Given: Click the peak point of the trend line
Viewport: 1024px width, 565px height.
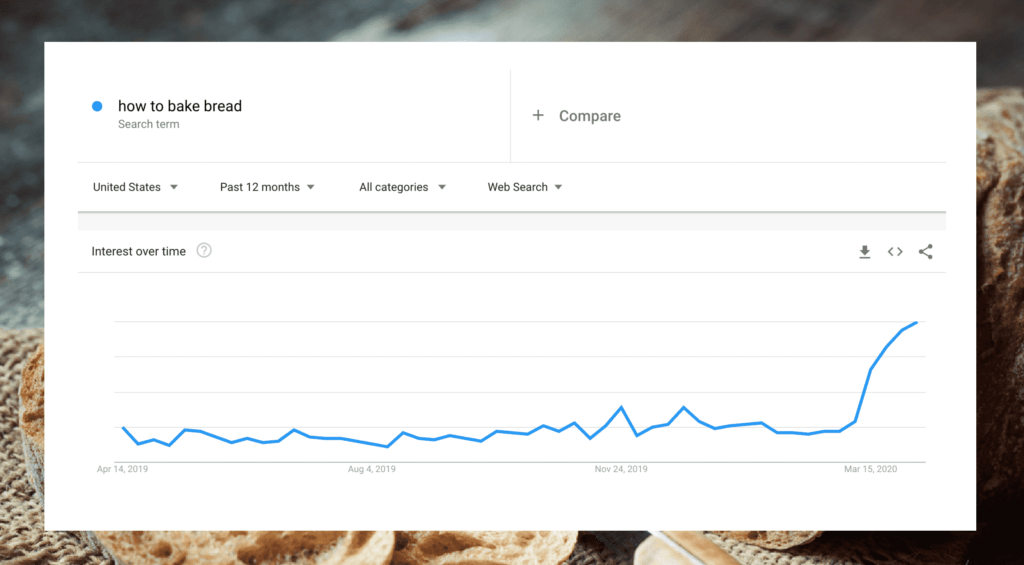Looking at the screenshot, I should [x=917, y=322].
